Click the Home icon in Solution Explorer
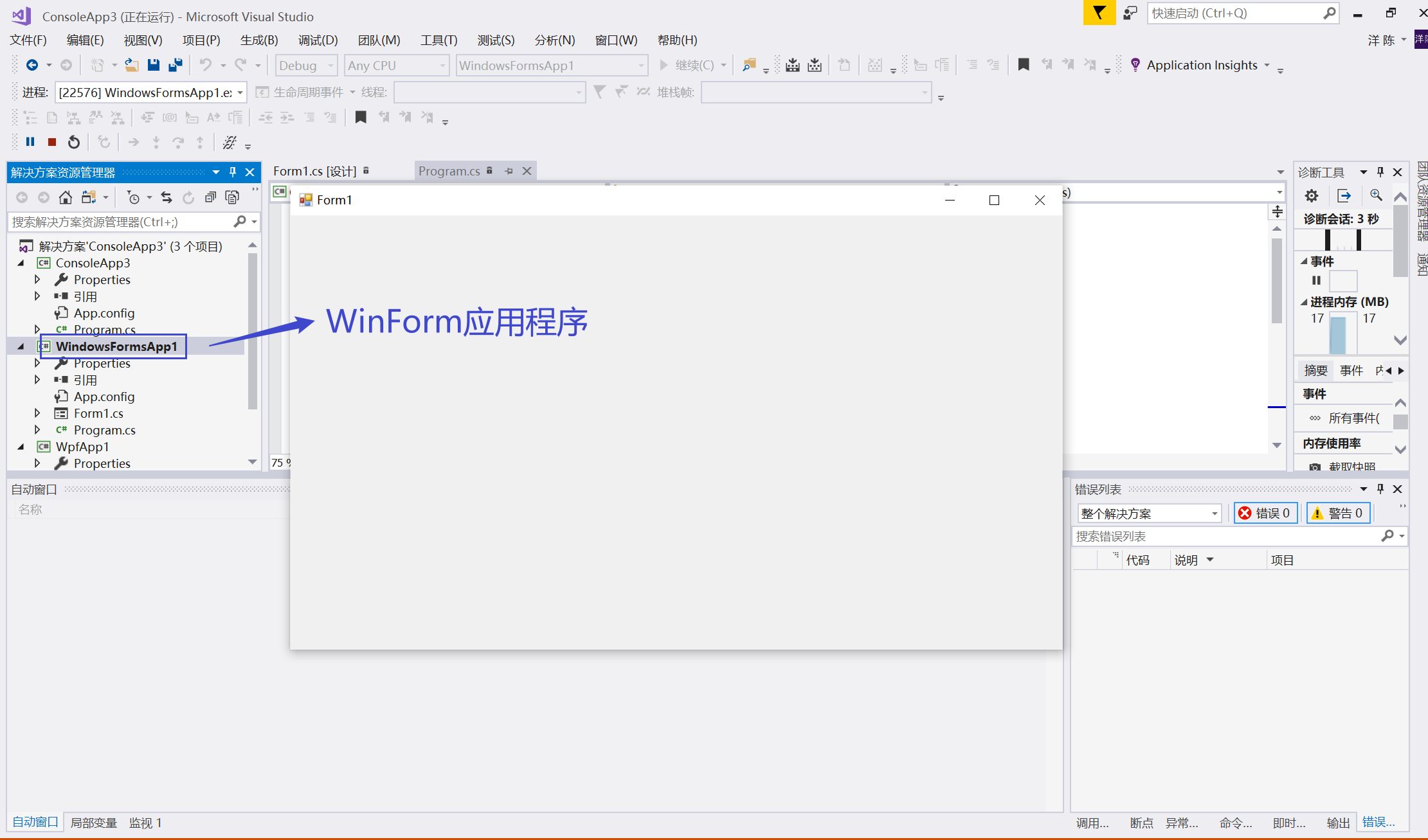 coord(65,197)
